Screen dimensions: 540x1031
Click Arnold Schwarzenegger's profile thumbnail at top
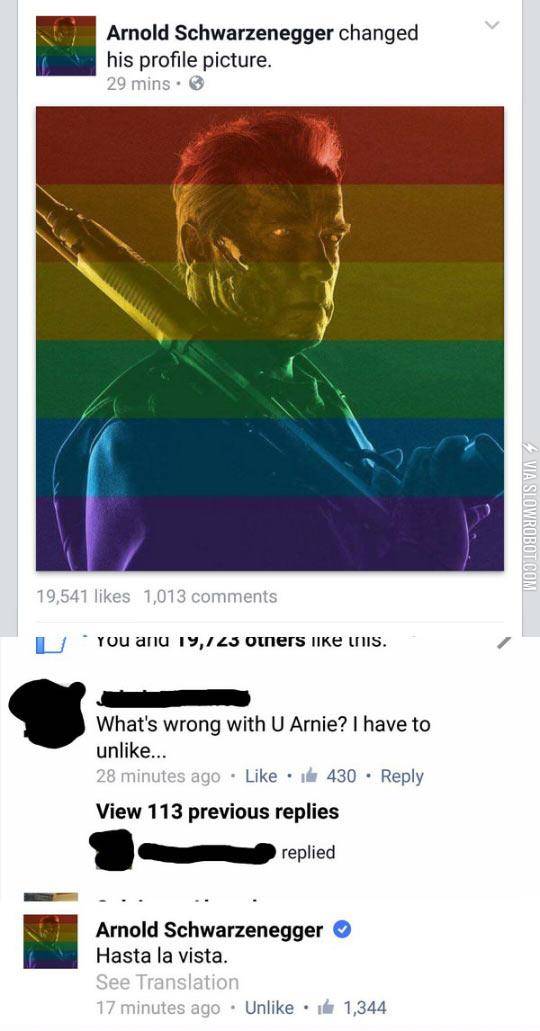(x=66, y=46)
